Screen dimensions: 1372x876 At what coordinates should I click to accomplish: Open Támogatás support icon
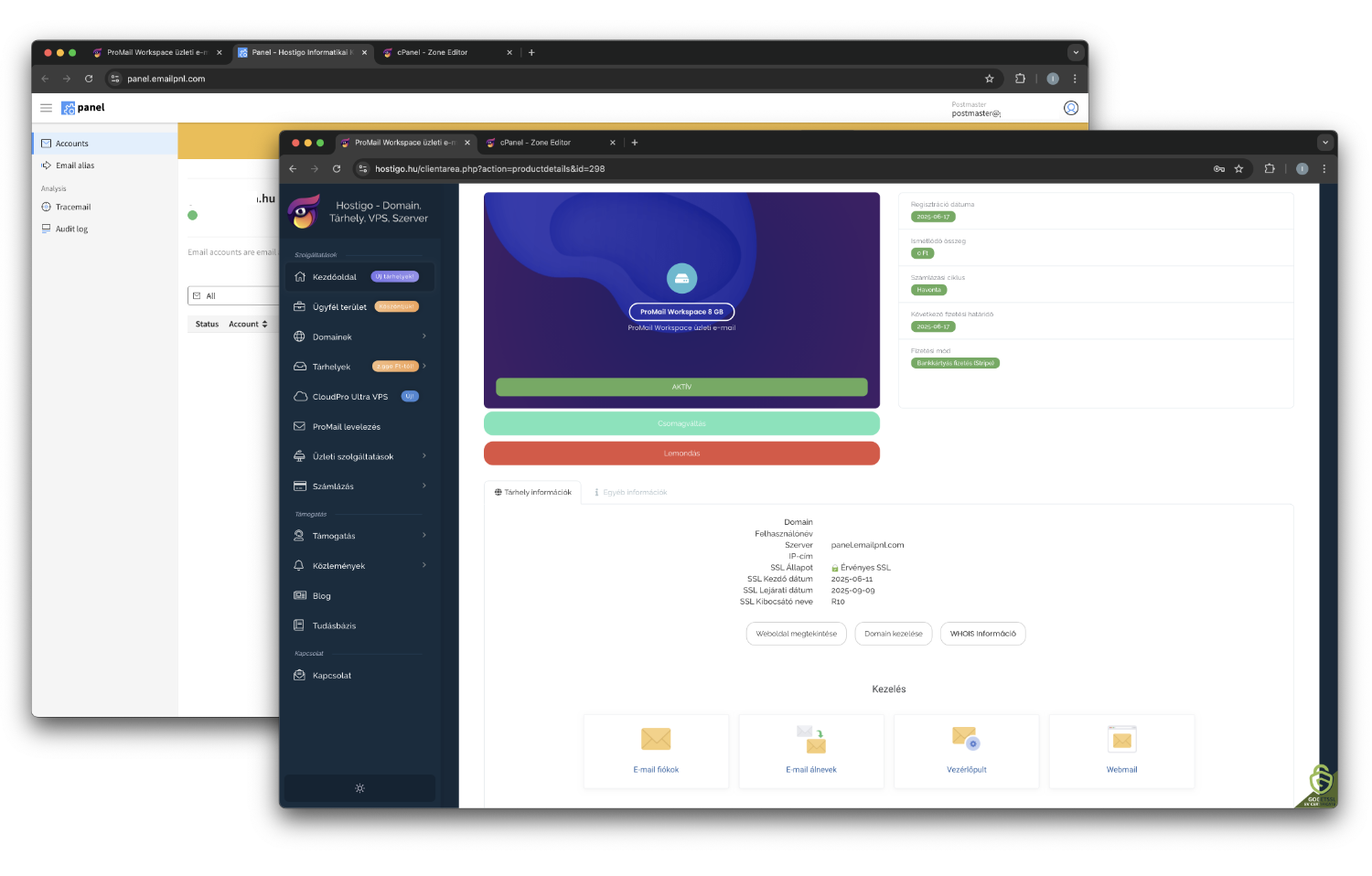click(x=299, y=536)
